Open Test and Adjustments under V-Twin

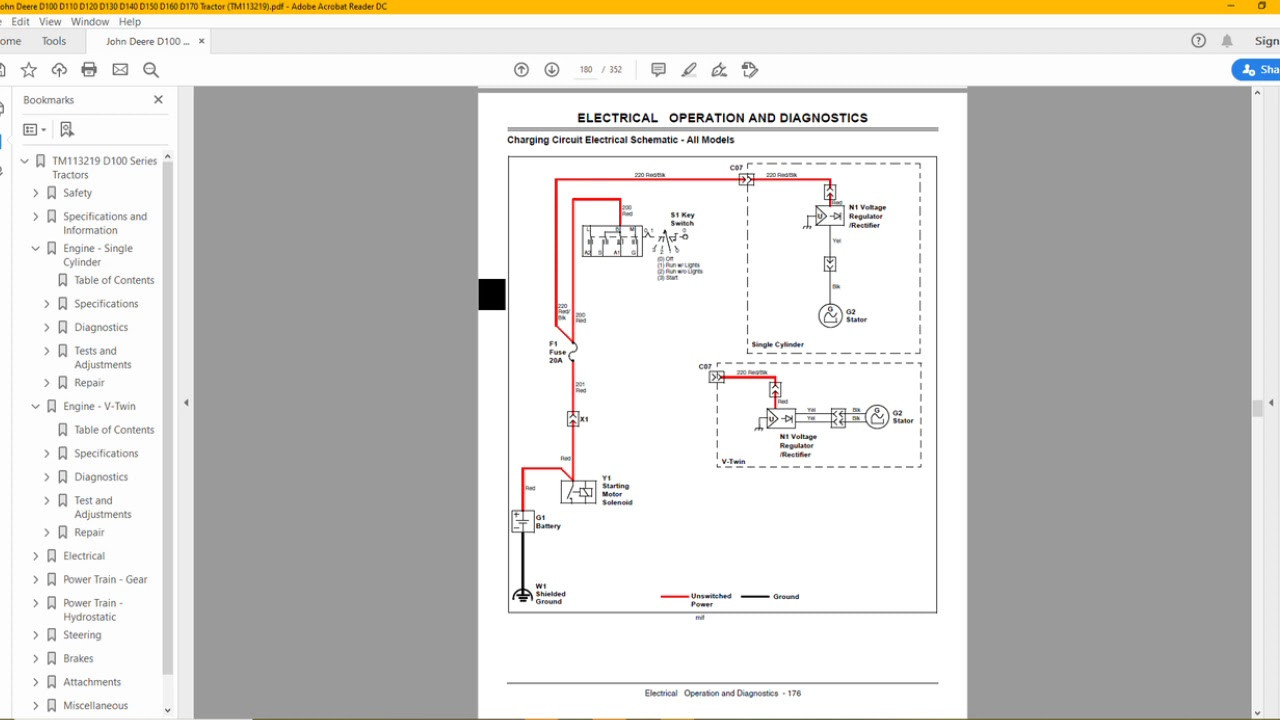(x=103, y=507)
